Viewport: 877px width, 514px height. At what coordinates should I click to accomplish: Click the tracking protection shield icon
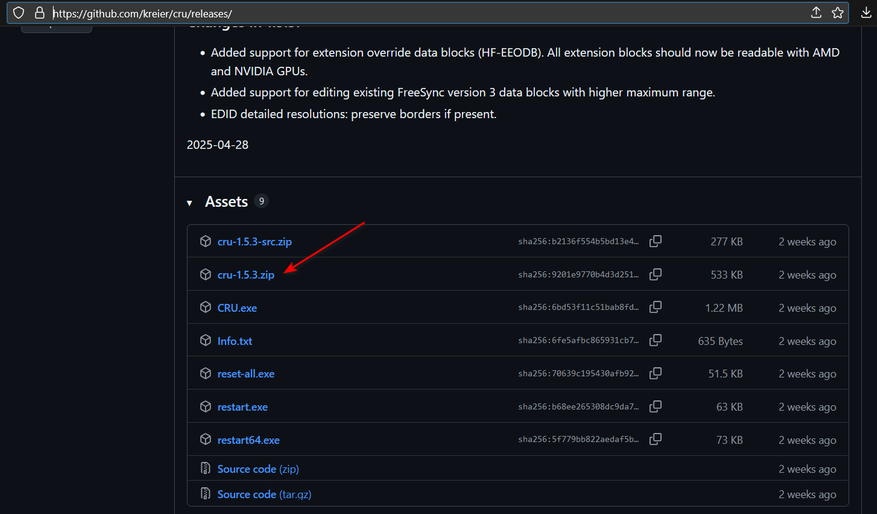tap(18, 13)
